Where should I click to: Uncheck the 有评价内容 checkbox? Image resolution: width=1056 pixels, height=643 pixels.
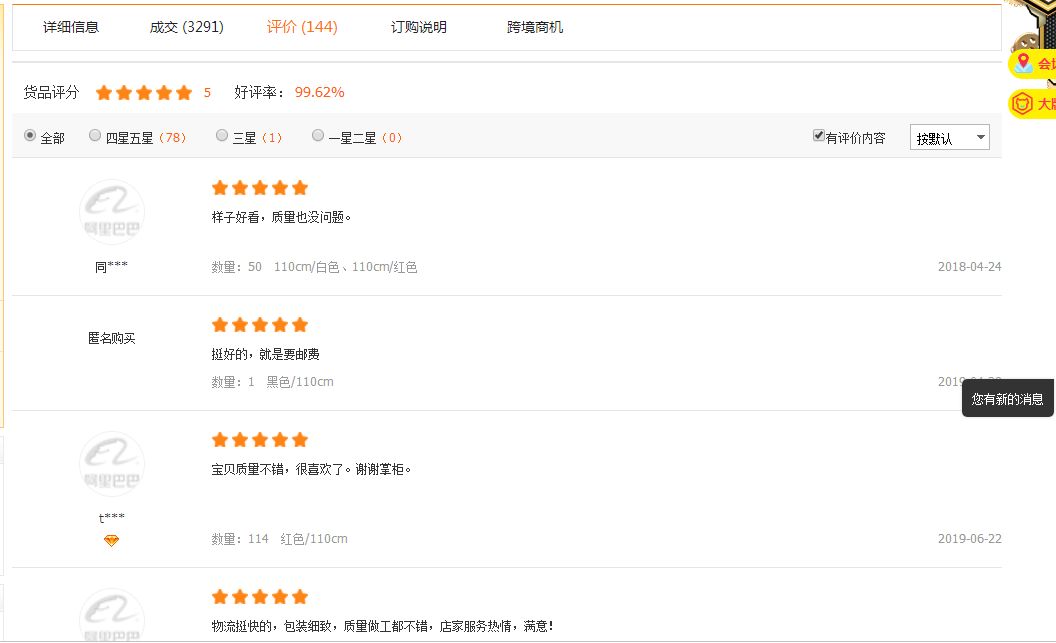click(819, 136)
